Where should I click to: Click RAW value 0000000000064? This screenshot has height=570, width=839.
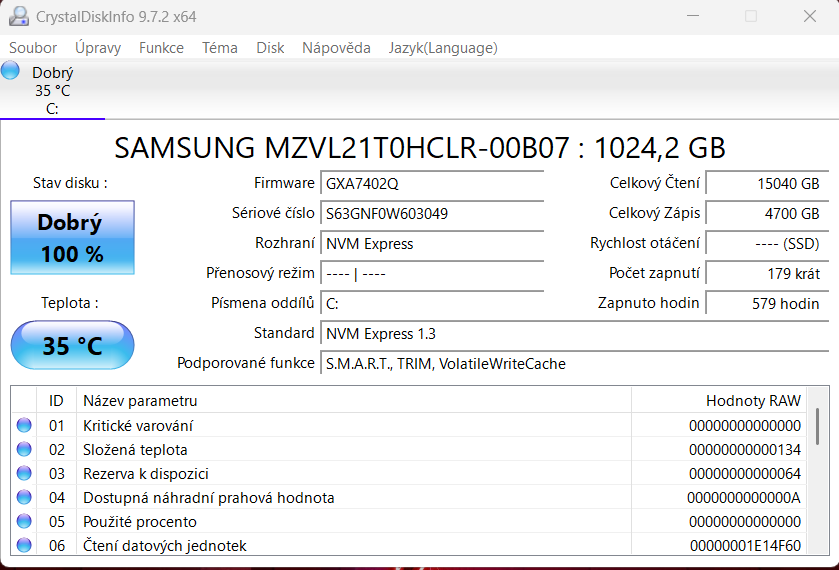745,474
